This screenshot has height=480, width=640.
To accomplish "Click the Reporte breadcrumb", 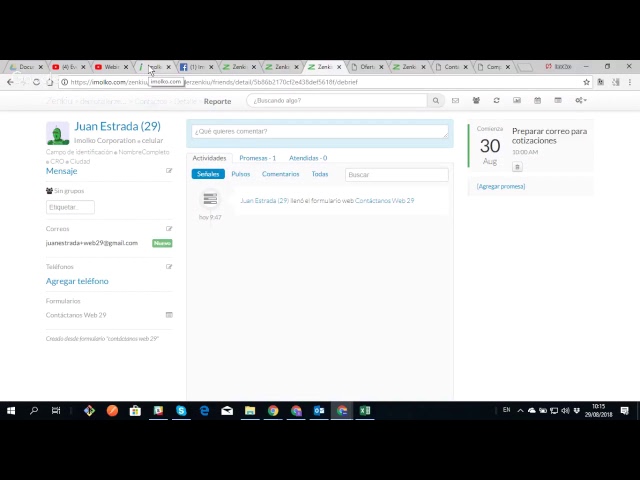I will (x=218, y=101).
